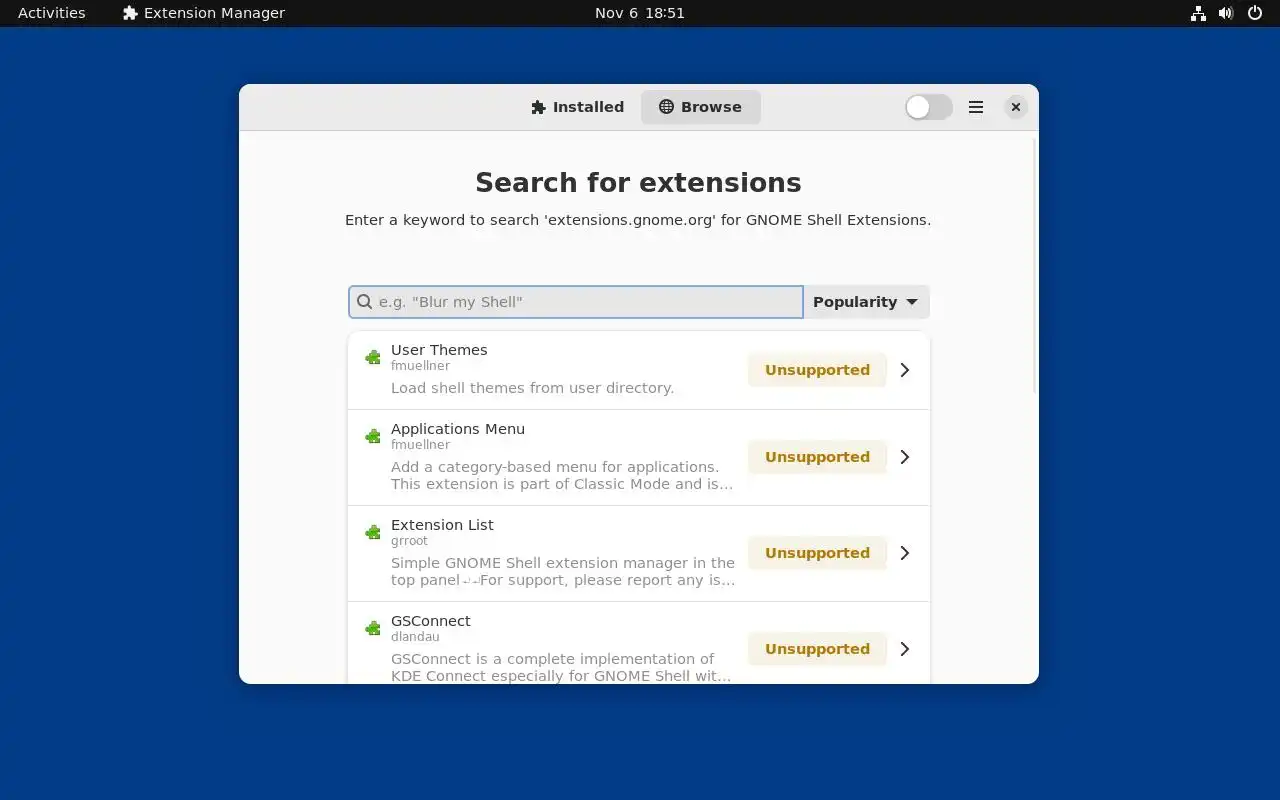Open the Popularity sort dropdown
This screenshot has width=1280, height=800.
pos(866,302)
